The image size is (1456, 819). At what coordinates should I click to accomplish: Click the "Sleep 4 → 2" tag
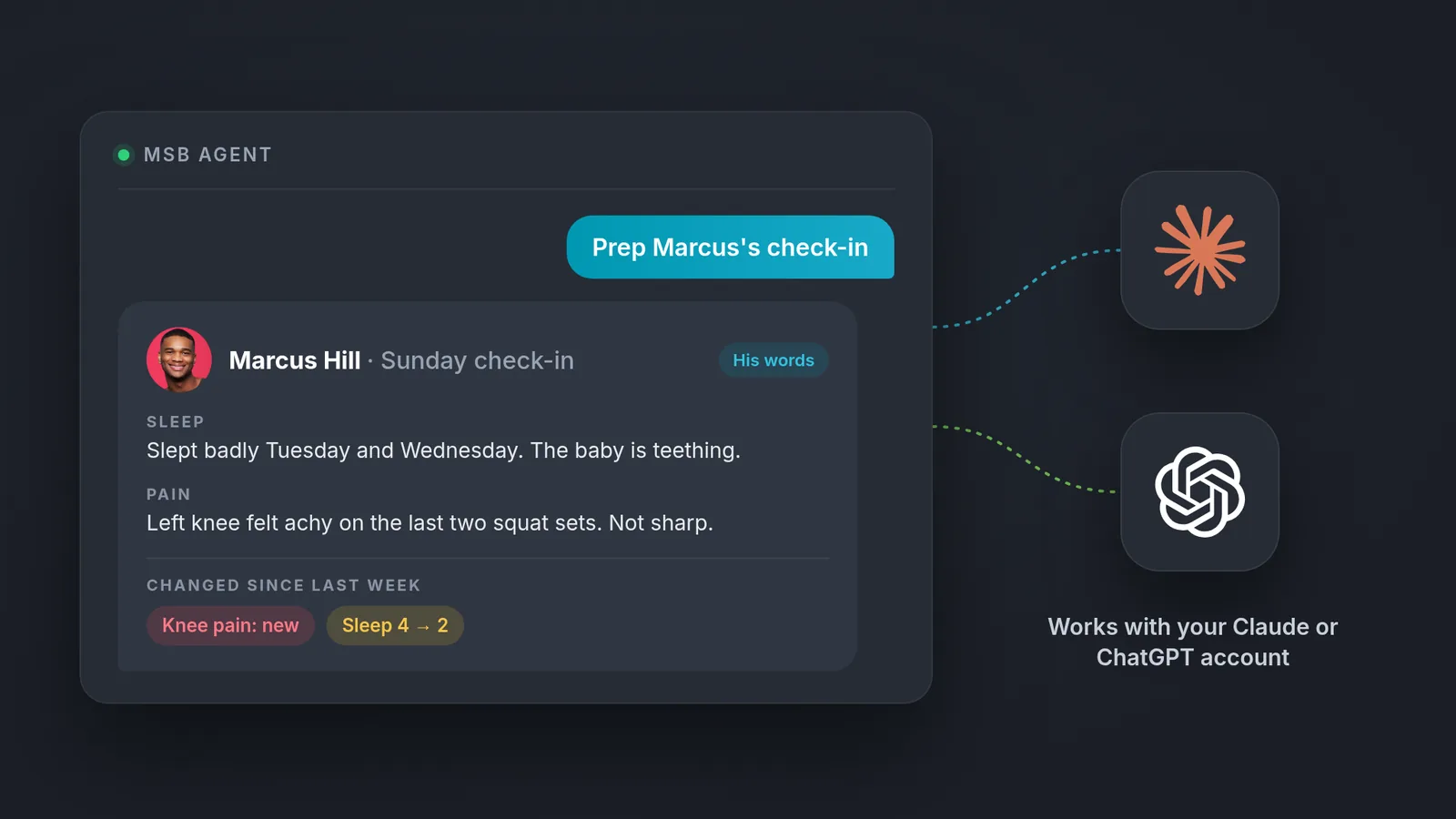tap(395, 626)
